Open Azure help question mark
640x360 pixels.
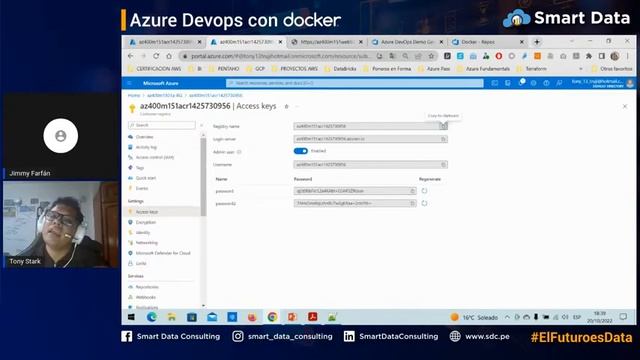click(546, 83)
